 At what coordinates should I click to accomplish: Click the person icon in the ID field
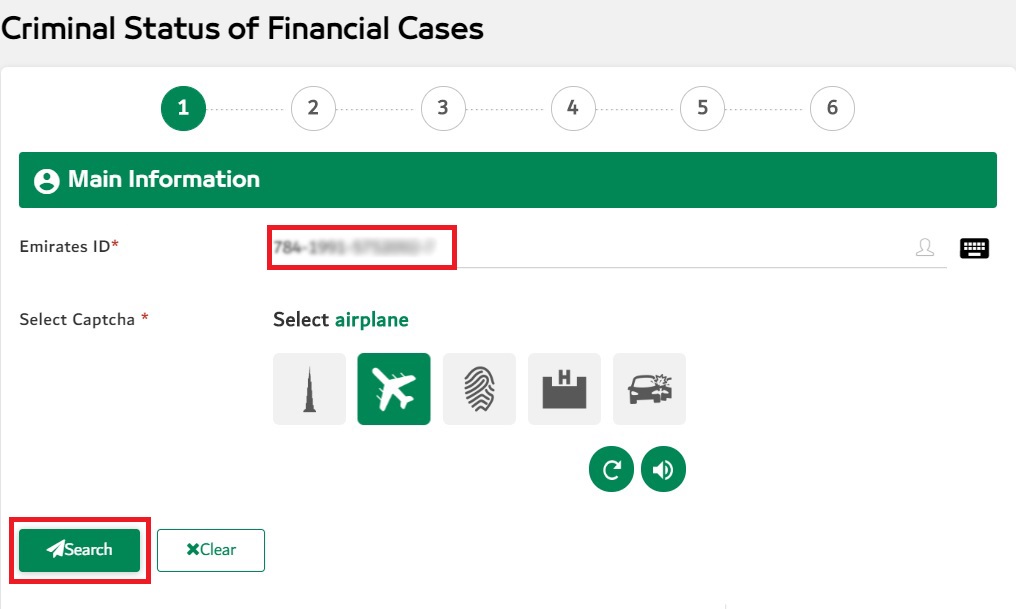925,248
